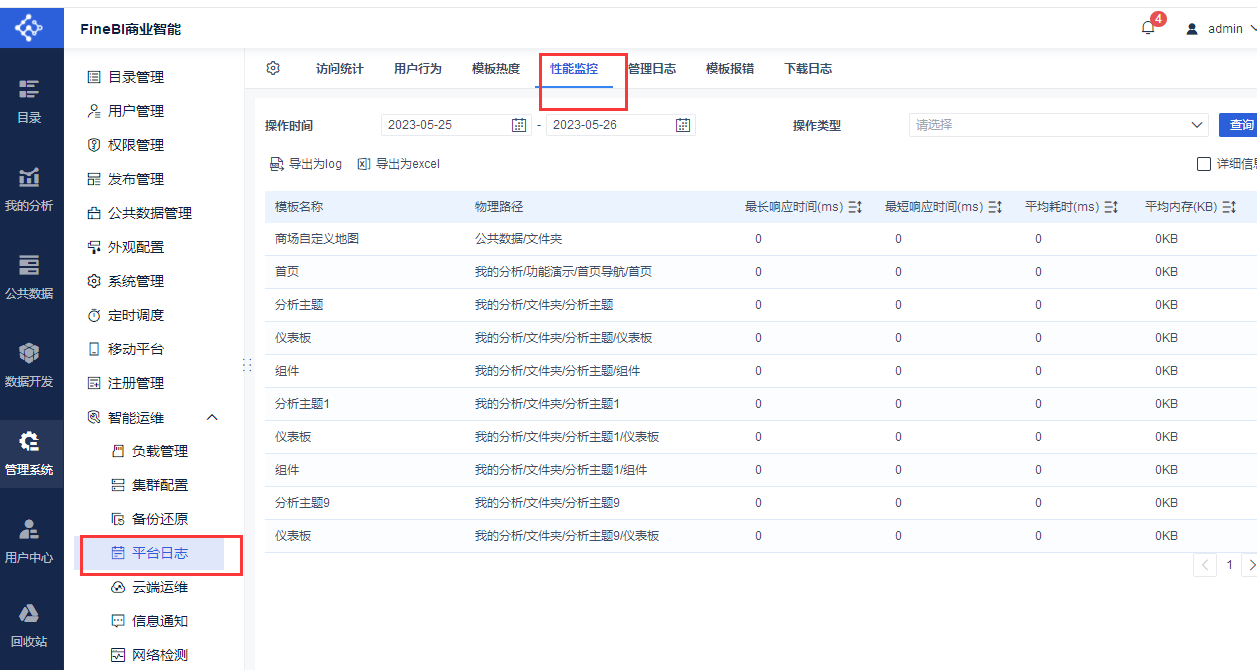
Task: Open the settings gear icon beside 访问统计
Action: [x=273, y=68]
